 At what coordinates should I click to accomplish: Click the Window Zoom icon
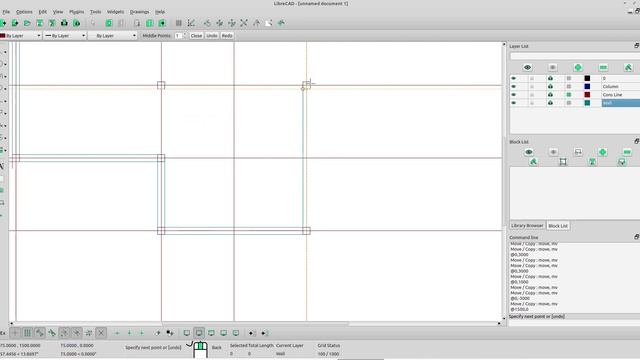click(269, 23)
